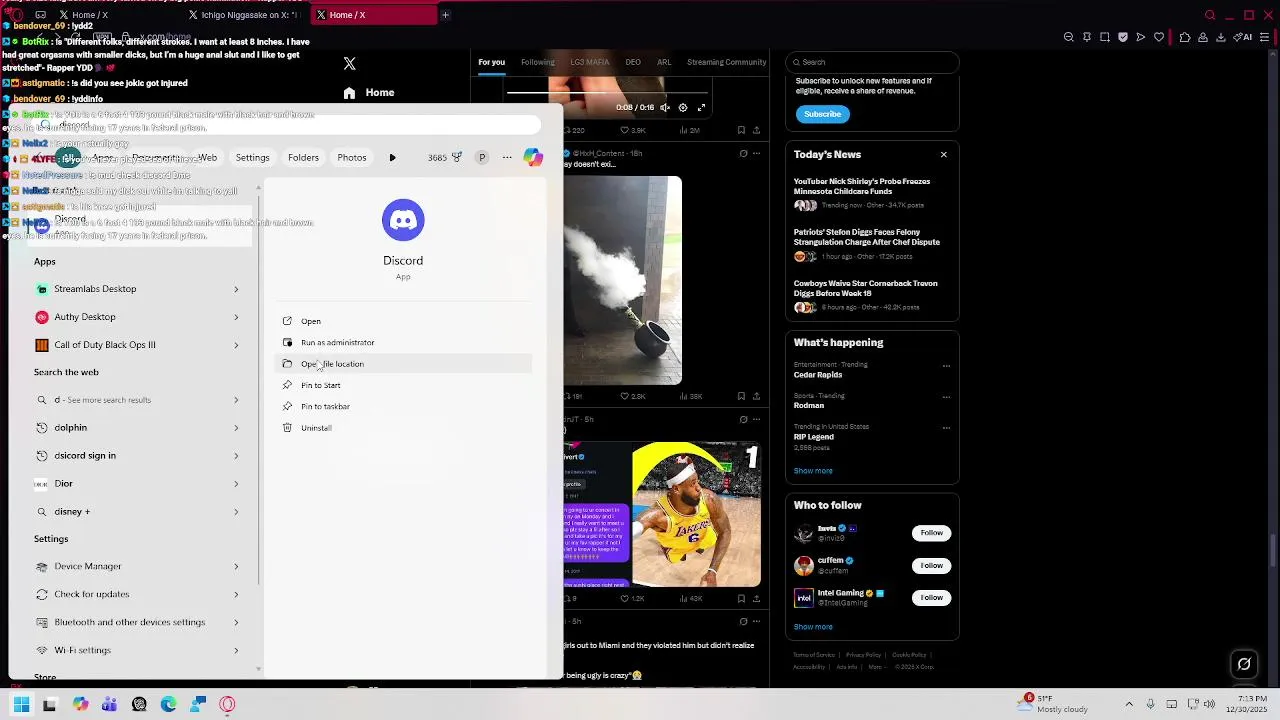Open more options for RIP Legend trend
This screenshot has height=720, width=1280.
[946, 428]
